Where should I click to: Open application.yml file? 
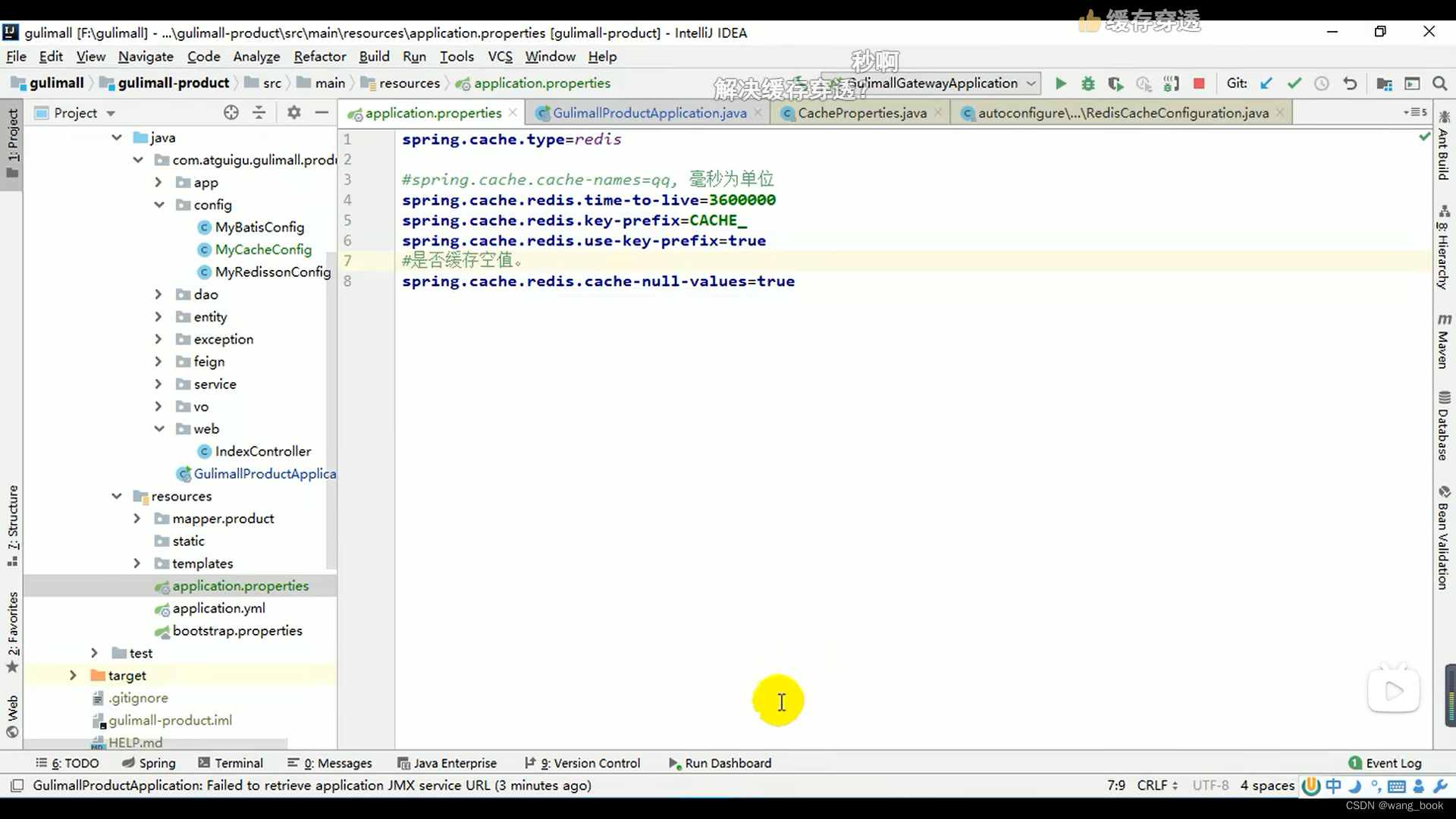tap(218, 608)
